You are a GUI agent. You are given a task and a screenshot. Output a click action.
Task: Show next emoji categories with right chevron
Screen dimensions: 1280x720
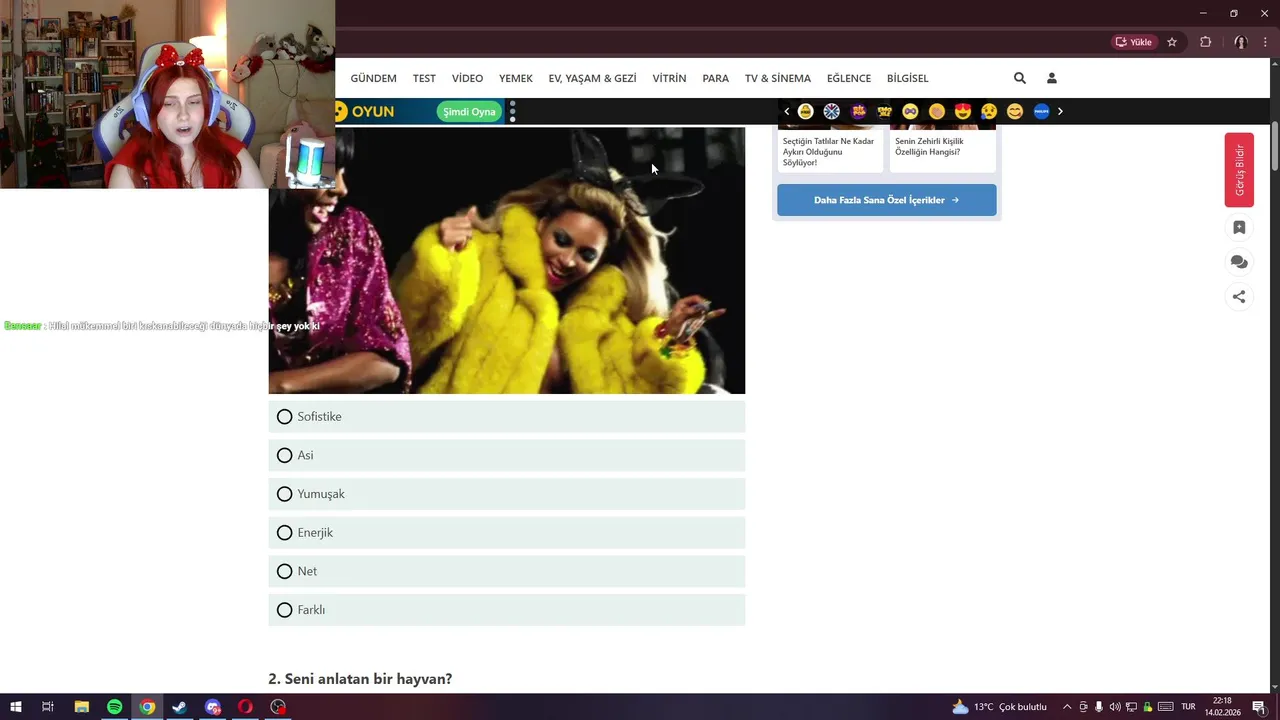pos(1060,111)
